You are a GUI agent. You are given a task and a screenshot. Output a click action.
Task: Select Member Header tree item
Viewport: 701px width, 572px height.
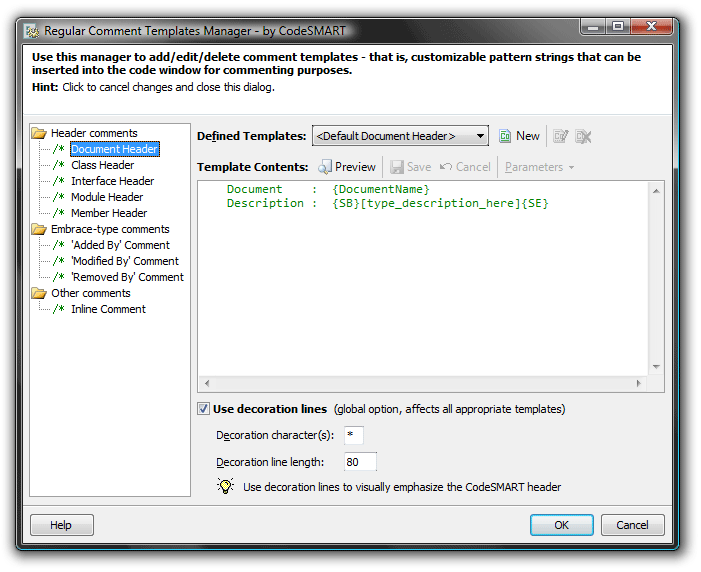pyautogui.click(x=109, y=213)
